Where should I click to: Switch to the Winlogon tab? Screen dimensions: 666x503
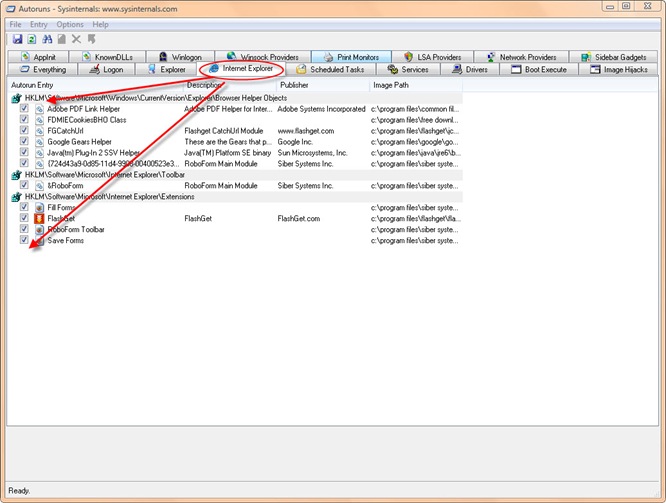tap(181, 57)
